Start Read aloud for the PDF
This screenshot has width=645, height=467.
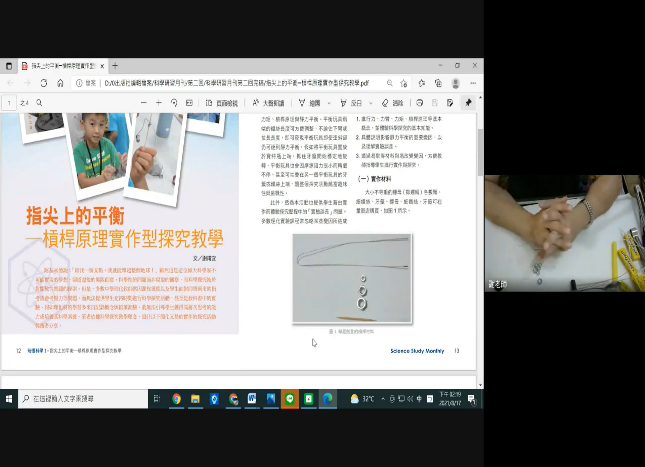pyautogui.click(x=268, y=103)
